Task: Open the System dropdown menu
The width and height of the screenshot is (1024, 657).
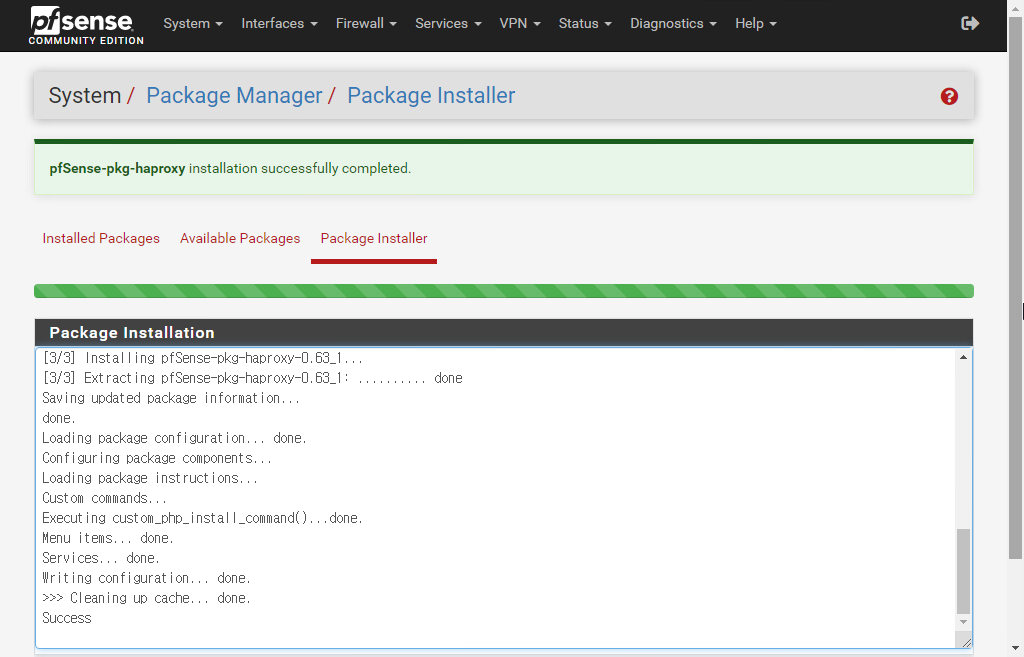Action: (x=193, y=24)
